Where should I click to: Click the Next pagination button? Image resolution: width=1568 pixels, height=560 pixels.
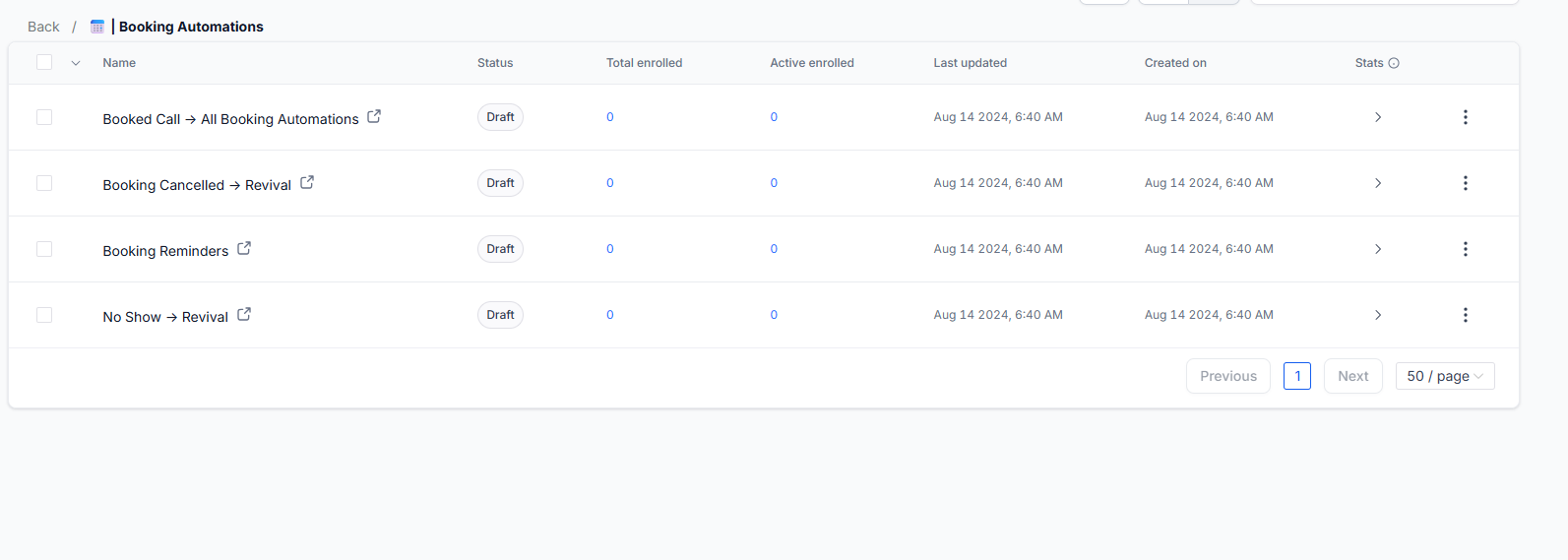tap(1353, 376)
